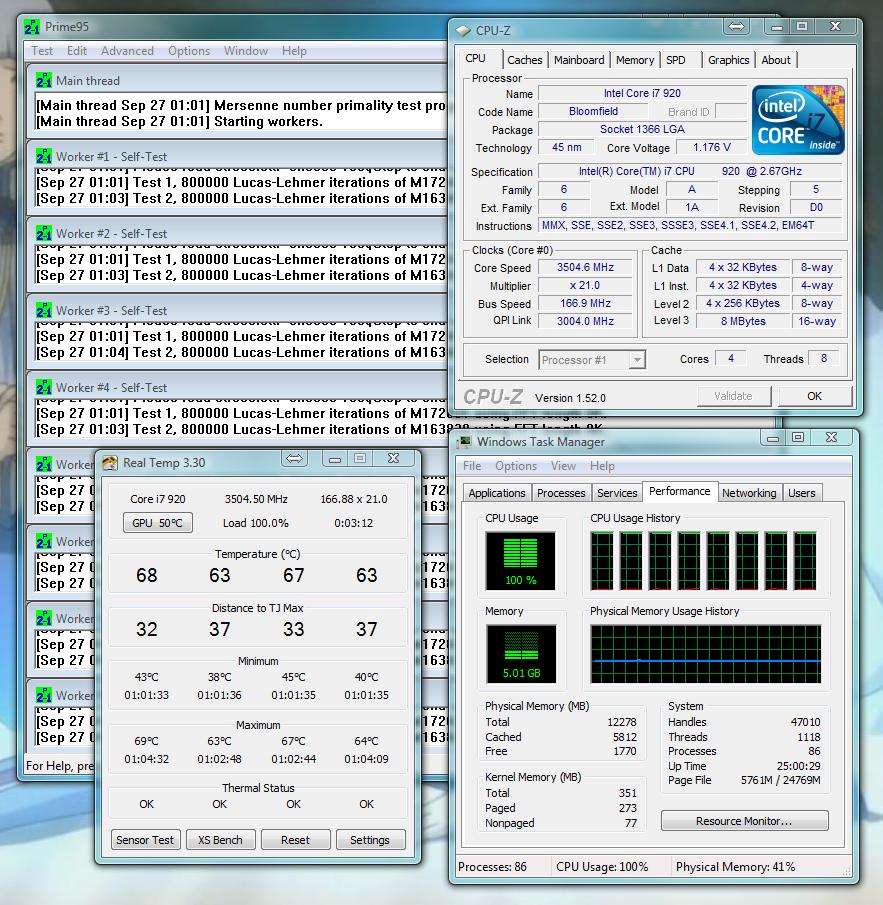
Task: Click the double-arrow icon in Real Temp title bar
Action: (294, 459)
